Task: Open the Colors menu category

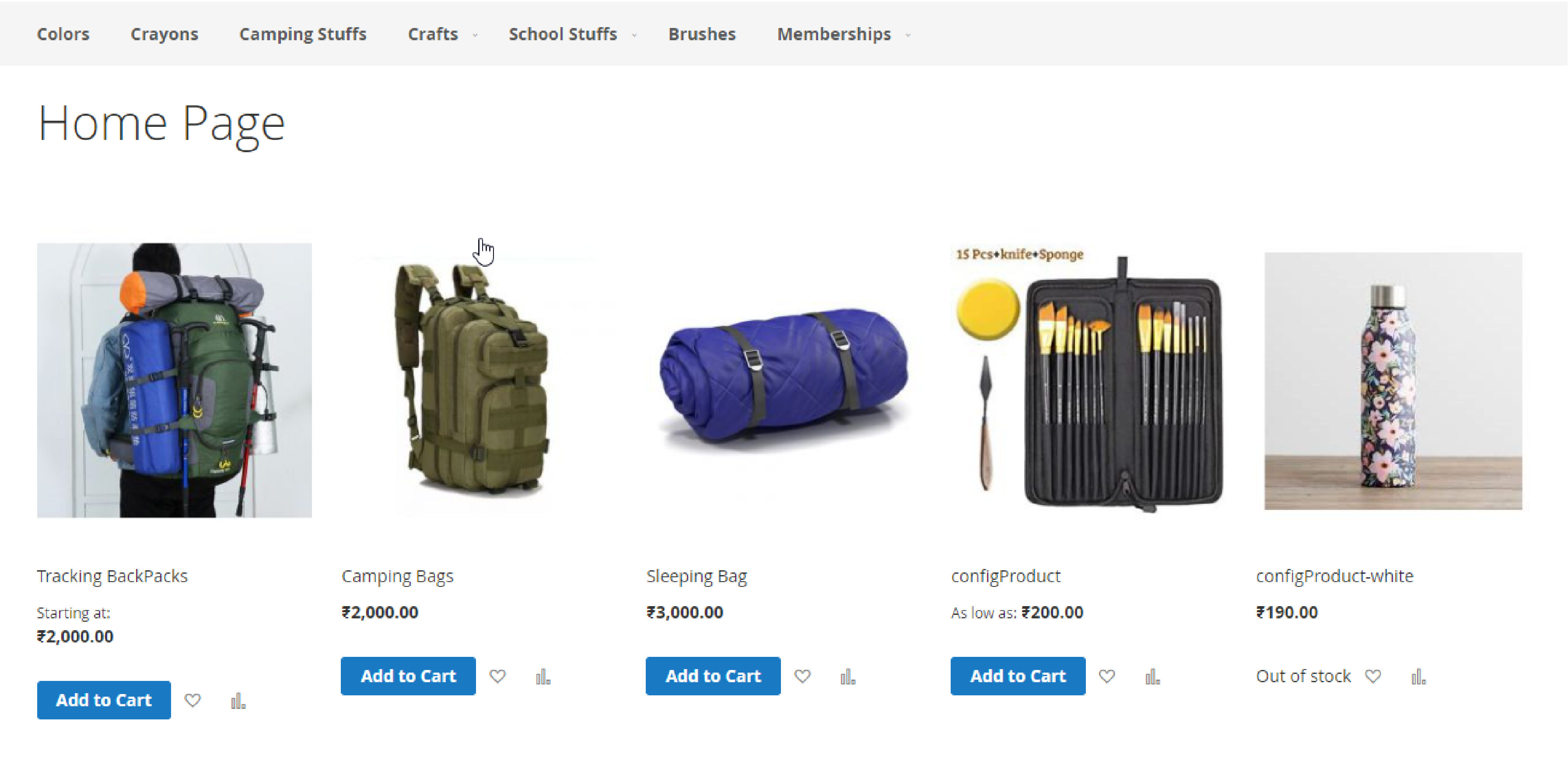Action: [62, 33]
